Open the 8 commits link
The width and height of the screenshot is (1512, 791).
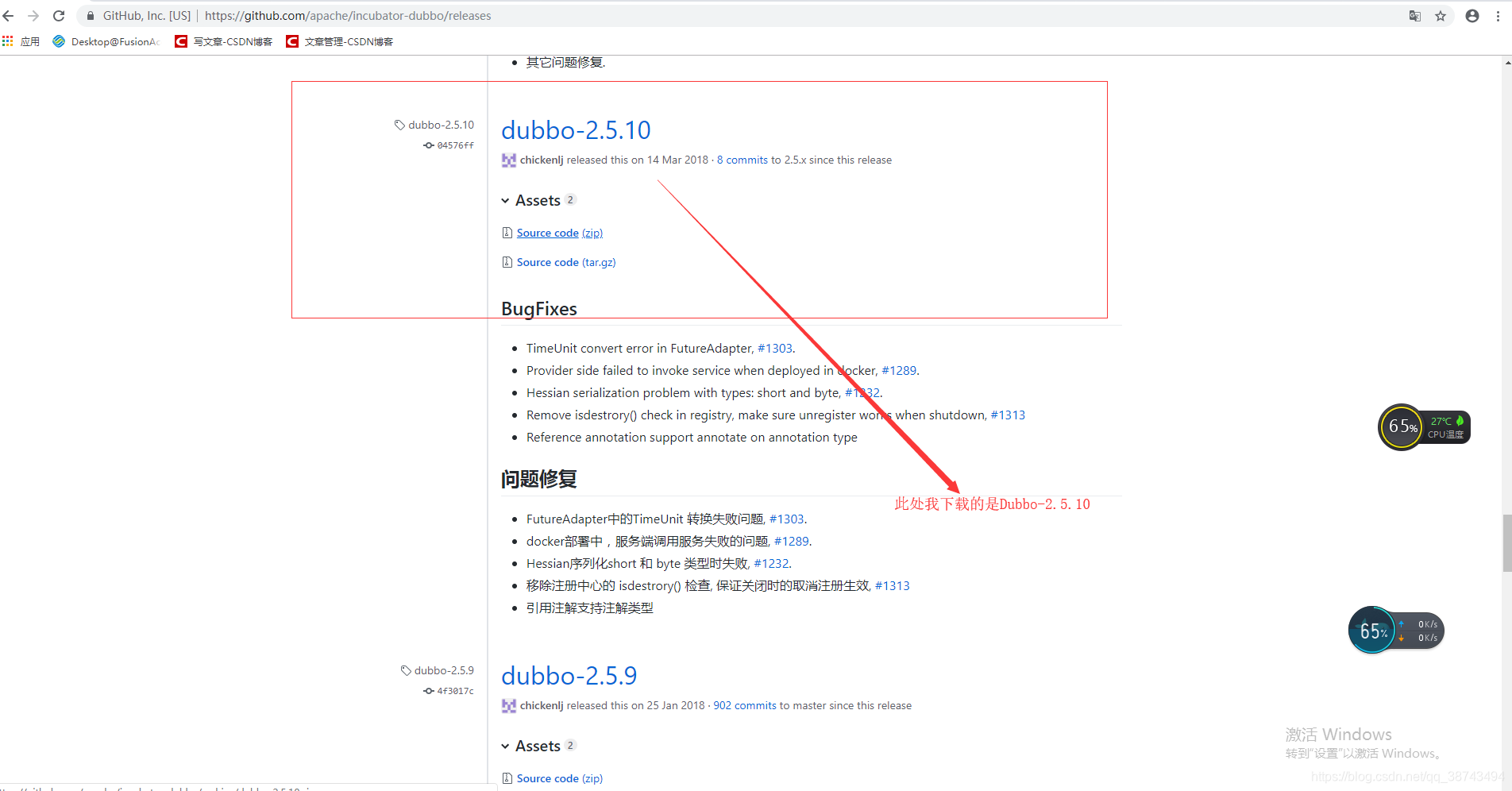742,160
